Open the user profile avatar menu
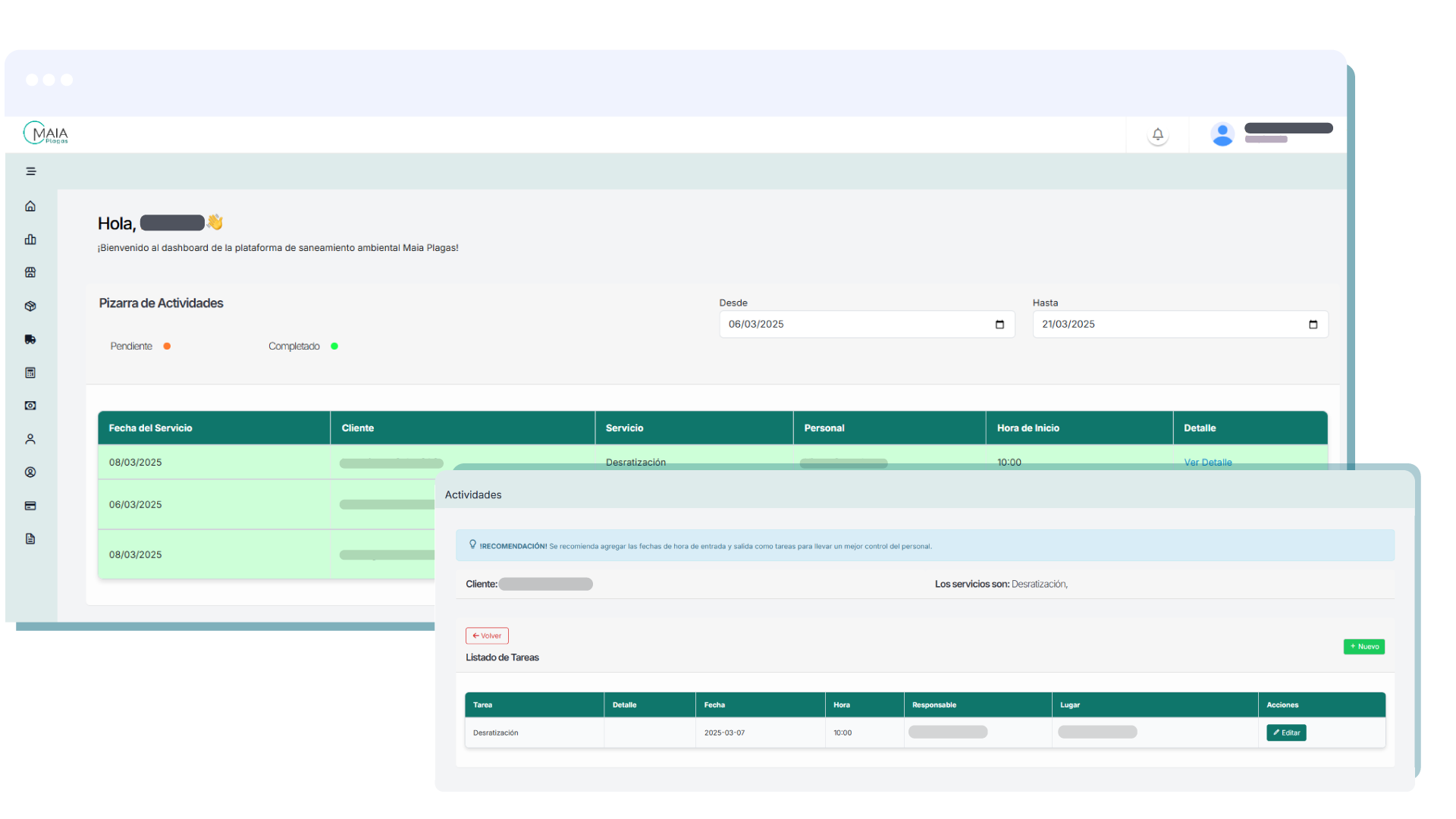This screenshot has width=1456, height=819. pos(1222,134)
